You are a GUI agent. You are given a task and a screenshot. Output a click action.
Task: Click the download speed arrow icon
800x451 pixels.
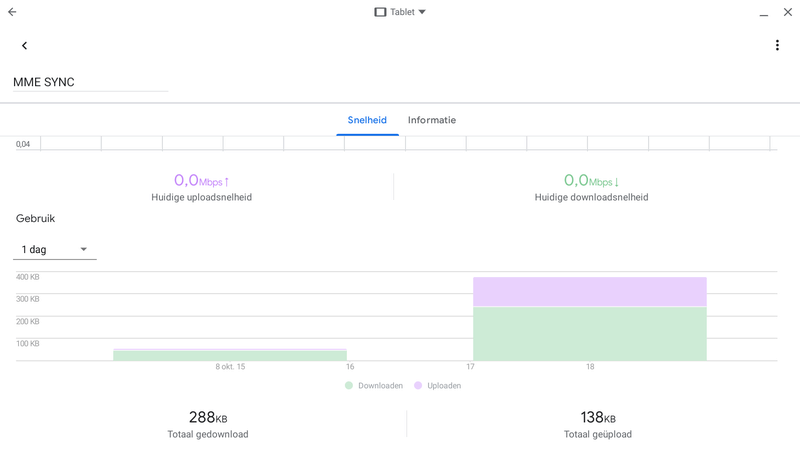click(x=617, y=182)
